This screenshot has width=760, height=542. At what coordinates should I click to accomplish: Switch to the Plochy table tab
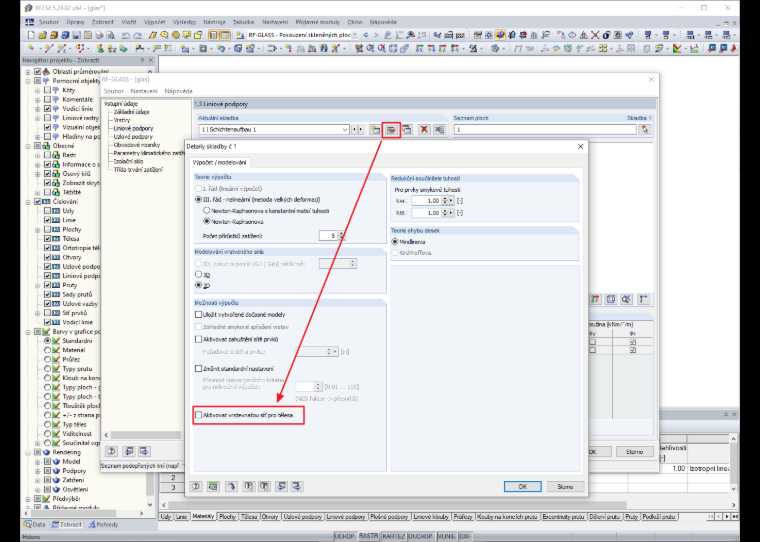tap(227, 517)
